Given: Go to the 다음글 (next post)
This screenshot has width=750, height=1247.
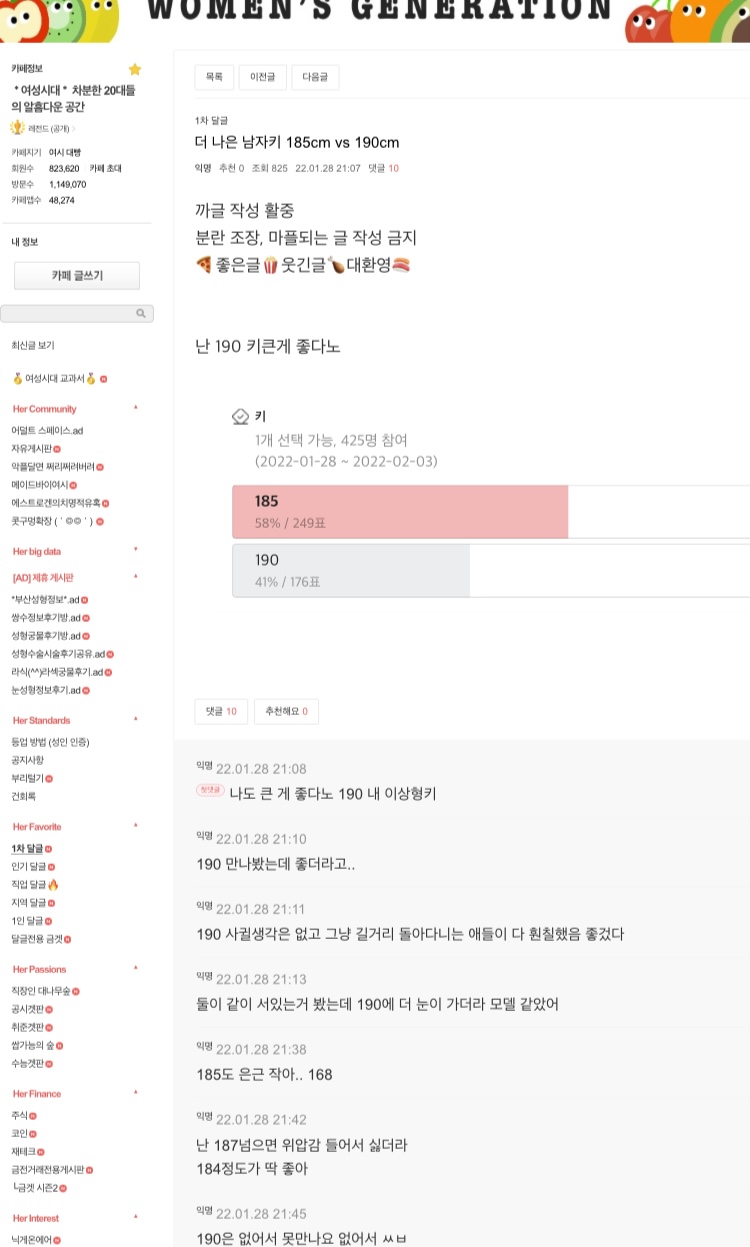Looking at the screenshot, I should pyautogui.click(x=316, y=77).
